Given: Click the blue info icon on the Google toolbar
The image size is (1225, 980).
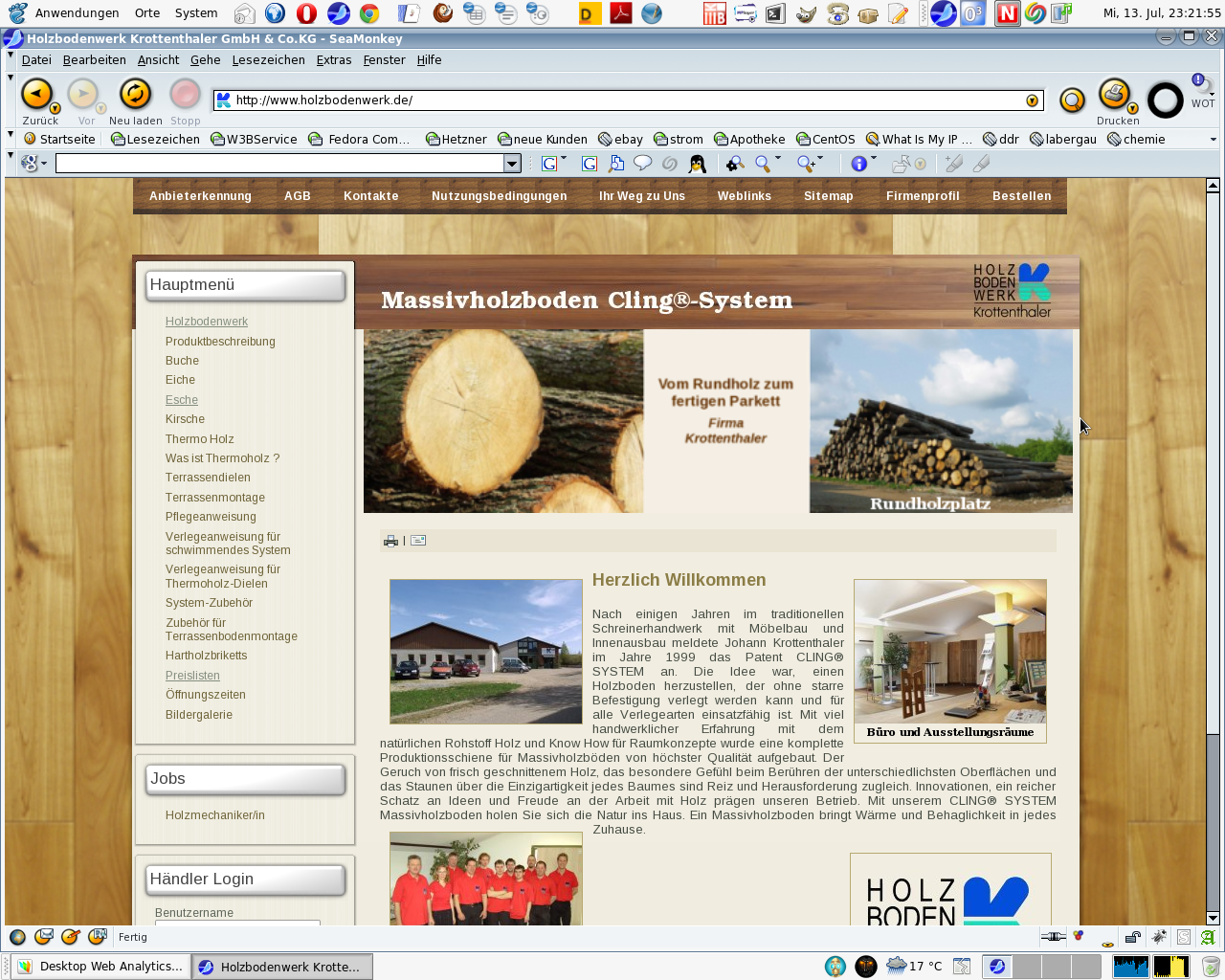Looking at the screenshot, I should tap(858, 164).
